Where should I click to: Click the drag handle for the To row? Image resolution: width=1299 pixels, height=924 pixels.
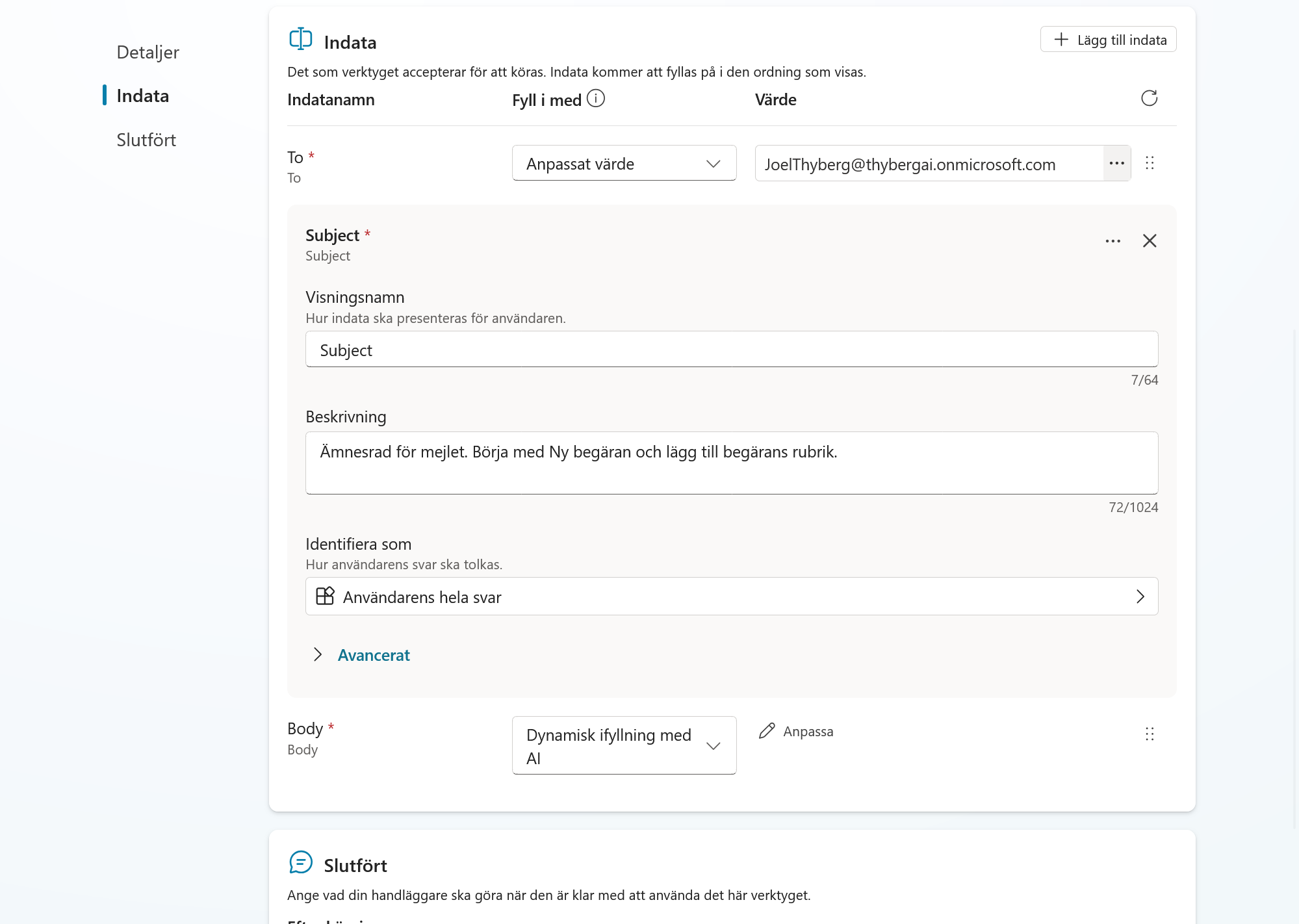tap(1150, 163)
